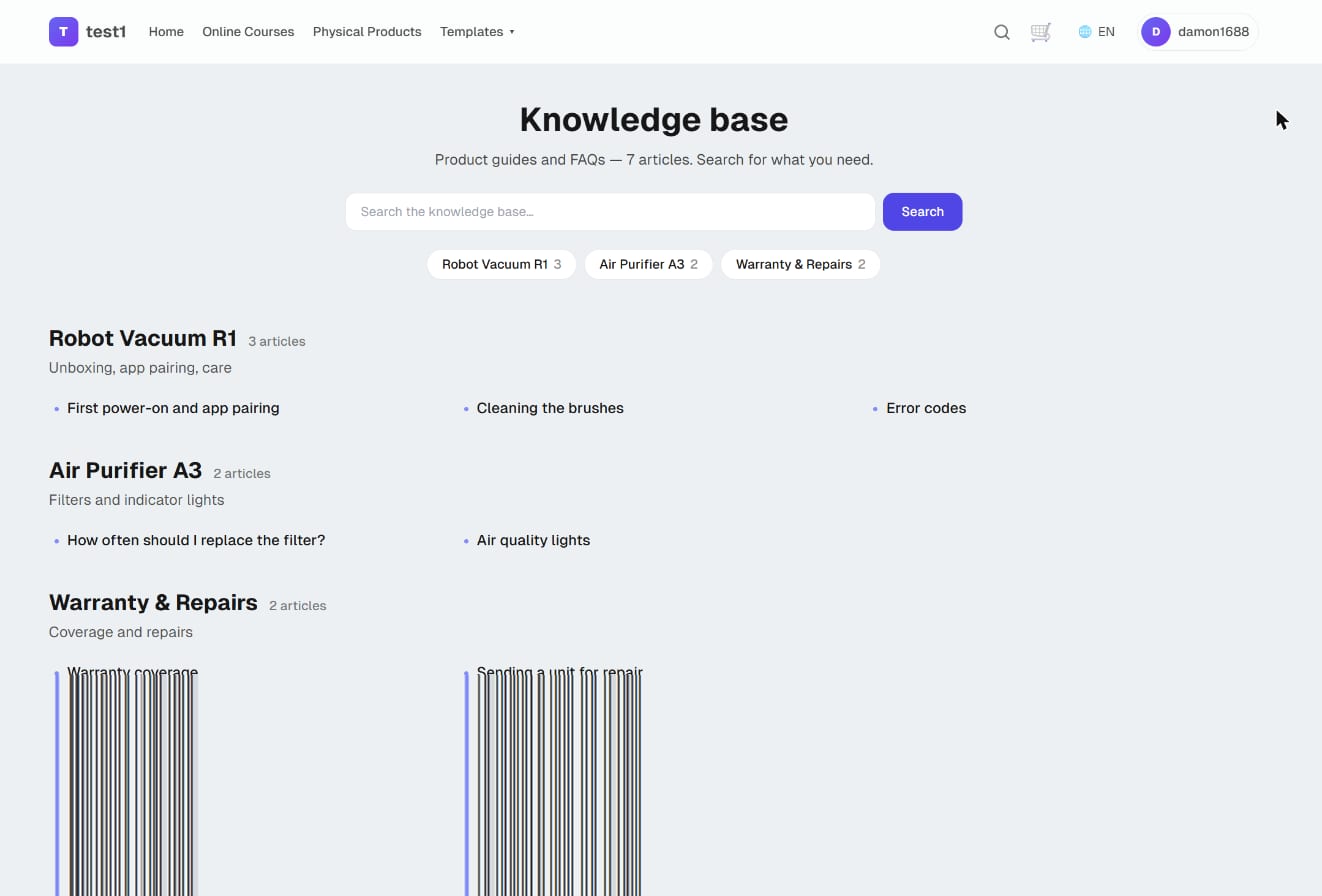Viewport: 1322px width, 896px height.
Task: Select the Air Purifier A3 category chip
Action: pos(648,264)
